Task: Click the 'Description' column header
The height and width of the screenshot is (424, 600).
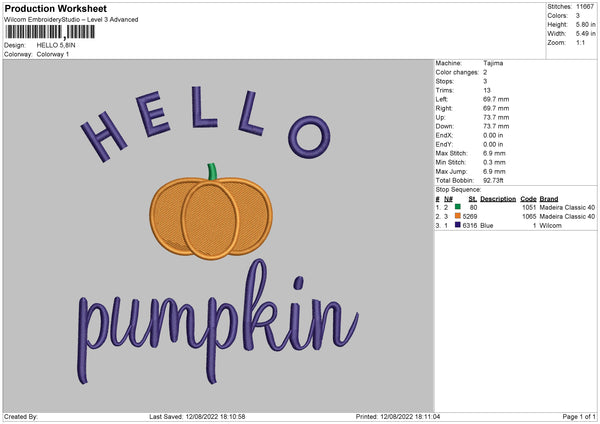Action: pyautogui.click(x=497, y=199)
